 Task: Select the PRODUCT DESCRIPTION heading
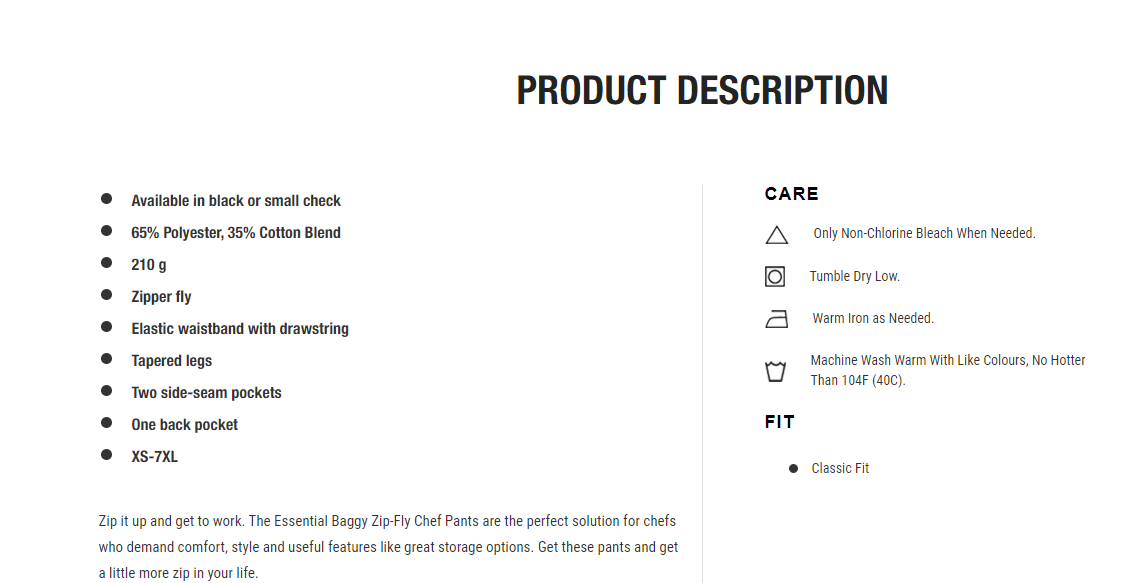coord(702,90)
